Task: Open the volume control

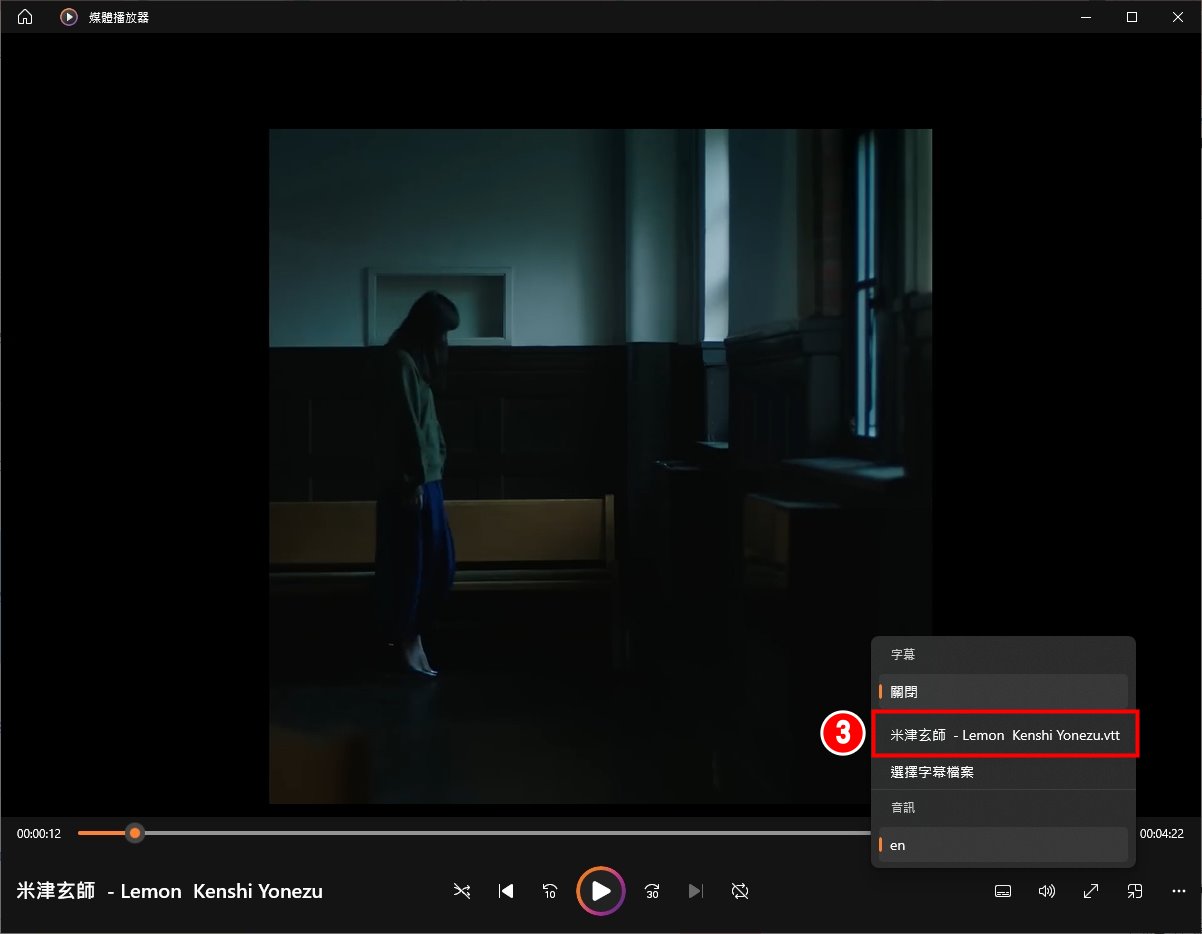Action: point(1047,891)
